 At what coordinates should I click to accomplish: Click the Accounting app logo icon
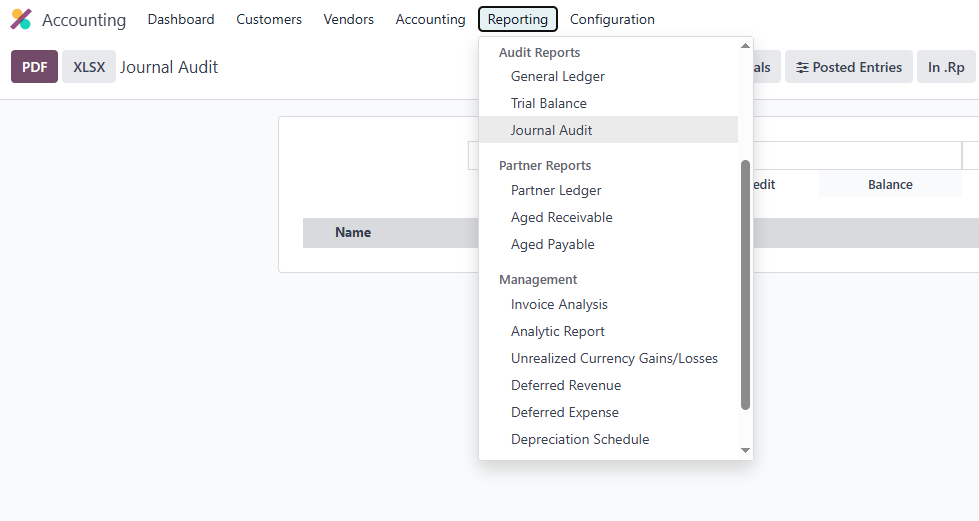pos(21,20)
